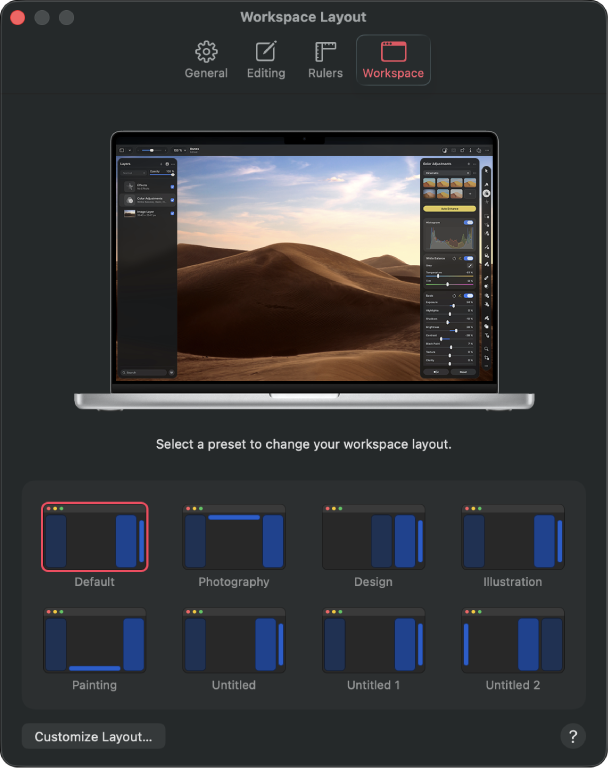
Task: Choose the Design workspace preset
Action: [x=373, y=537]
